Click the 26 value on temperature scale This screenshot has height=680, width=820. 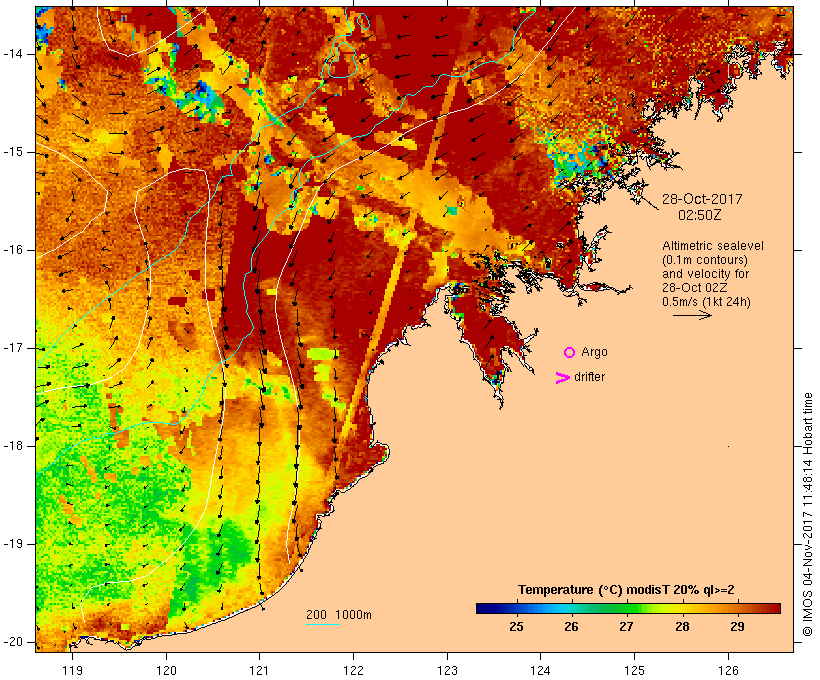click(571, 627)
